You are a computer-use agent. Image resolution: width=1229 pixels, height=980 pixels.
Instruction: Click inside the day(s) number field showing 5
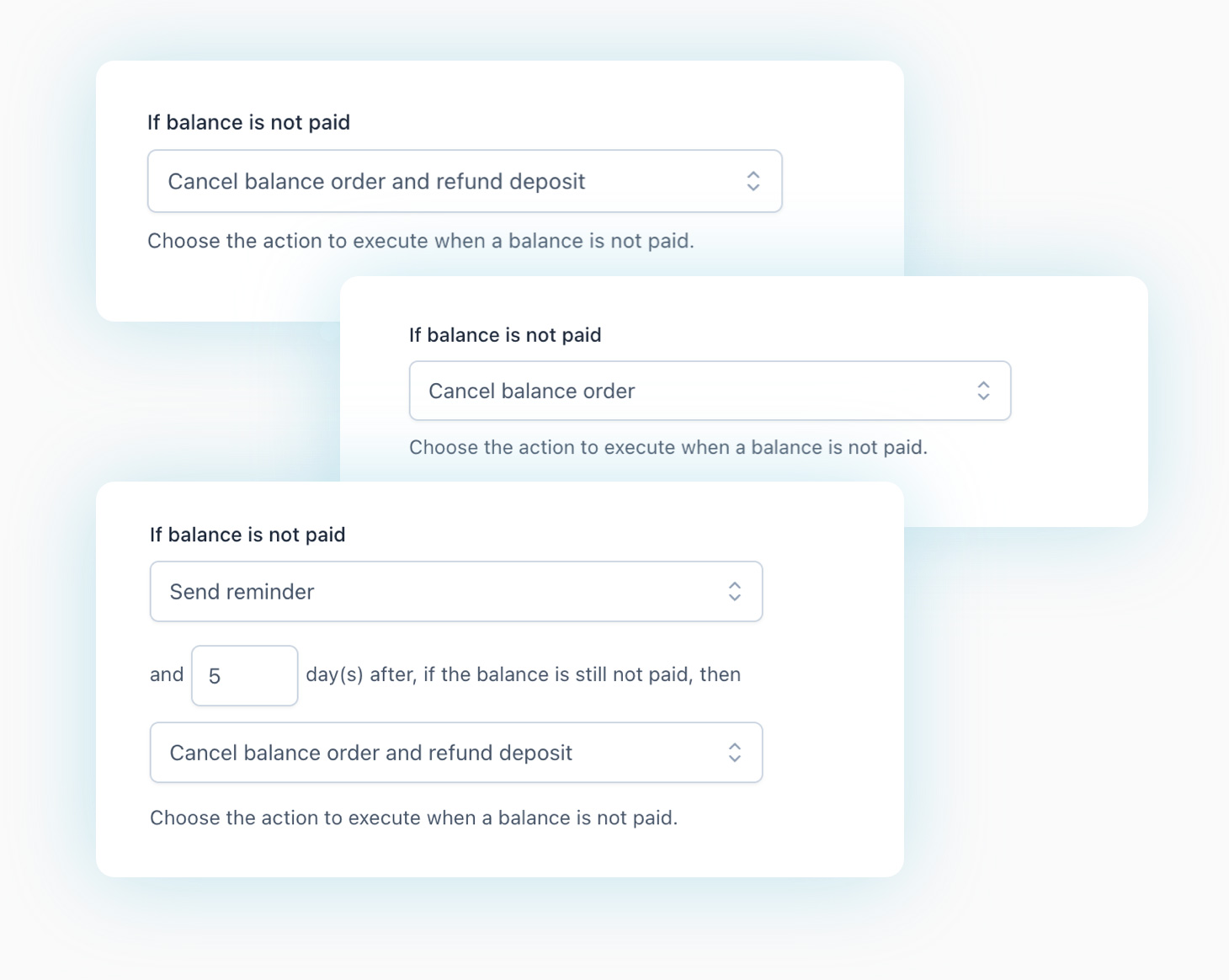pyautogui.click(x=244, y=674)
